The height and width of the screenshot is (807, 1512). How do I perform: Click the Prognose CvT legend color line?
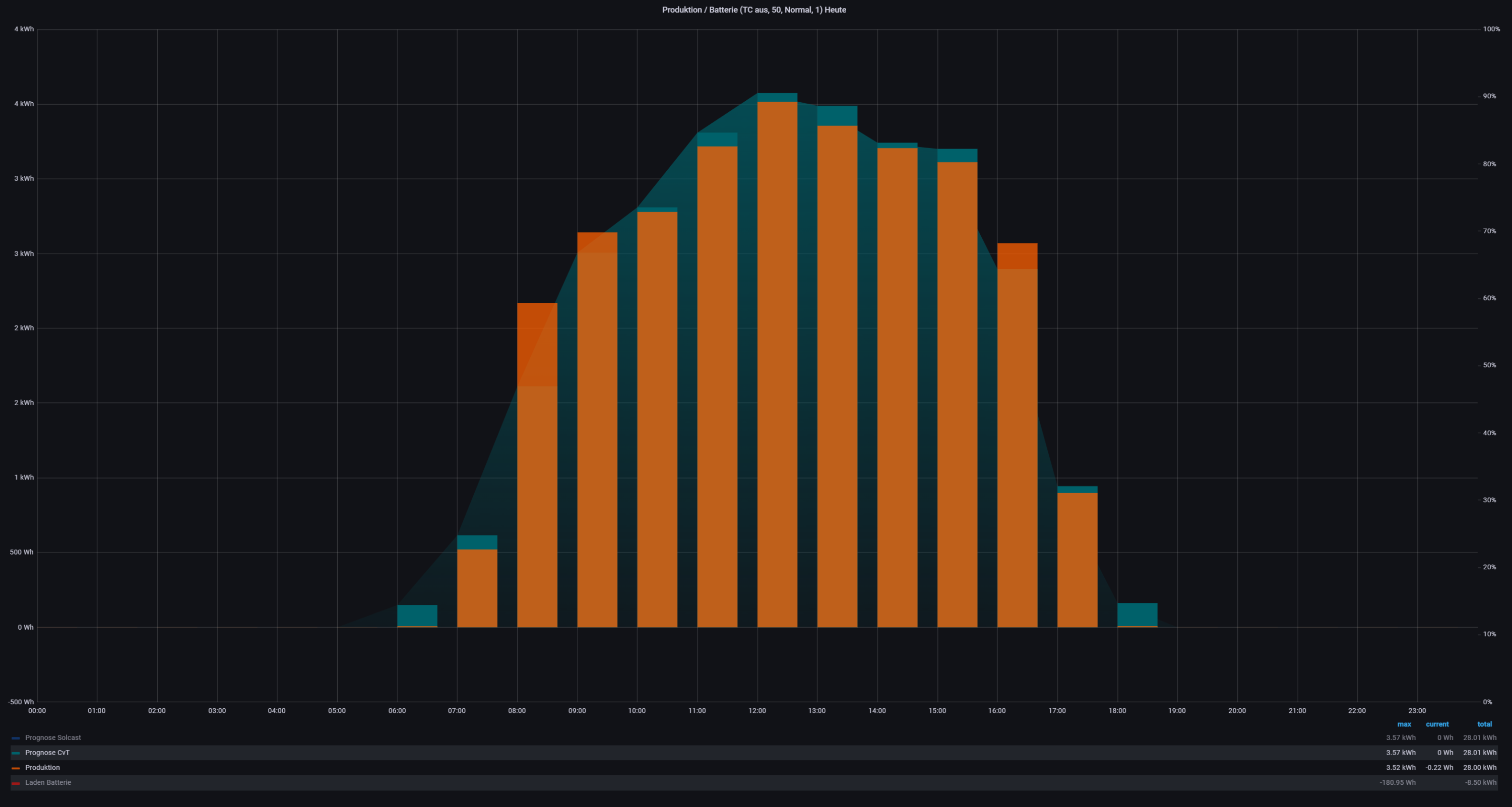click(x=16, y=753)
